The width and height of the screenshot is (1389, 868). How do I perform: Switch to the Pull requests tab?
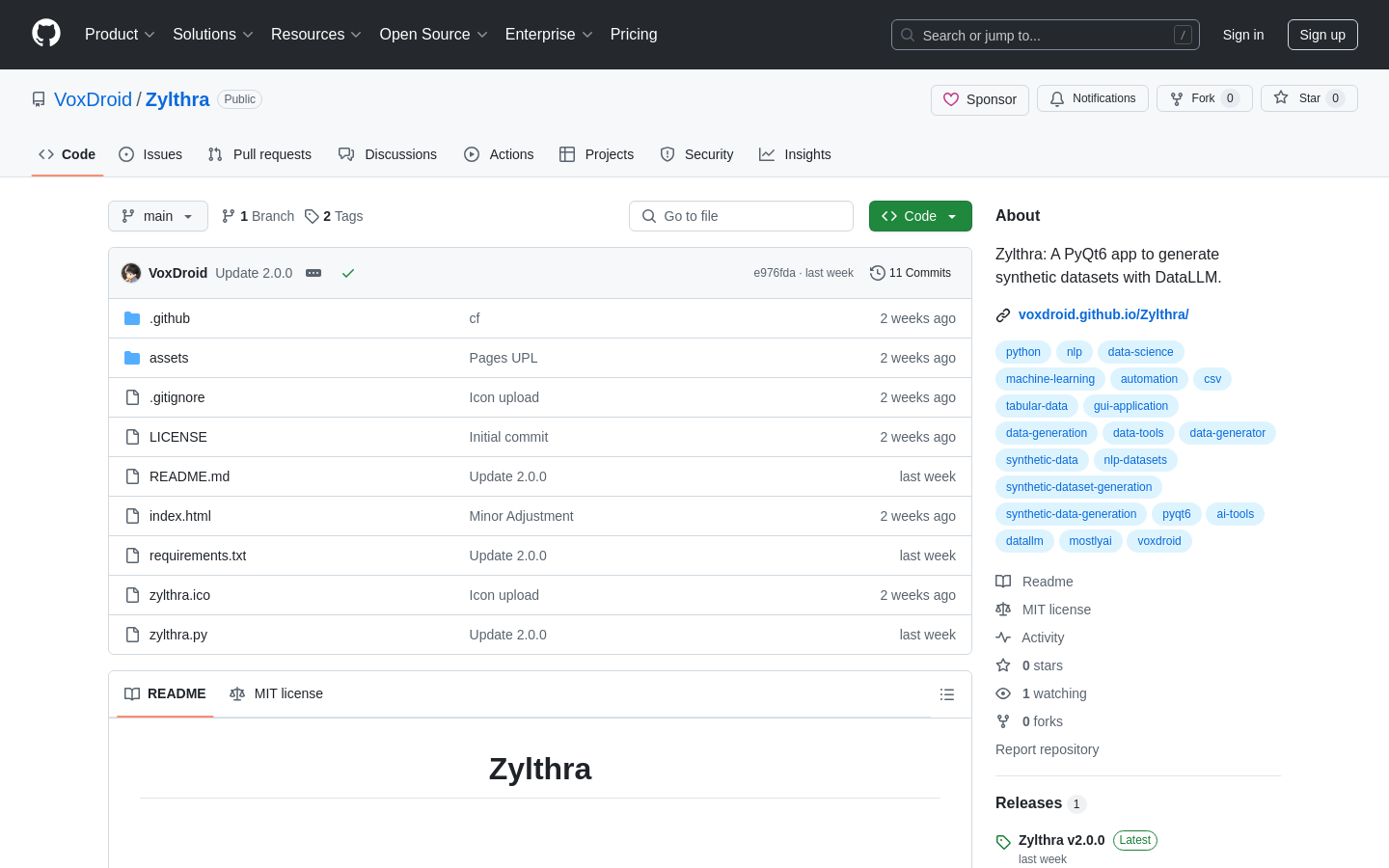[259, 154]
